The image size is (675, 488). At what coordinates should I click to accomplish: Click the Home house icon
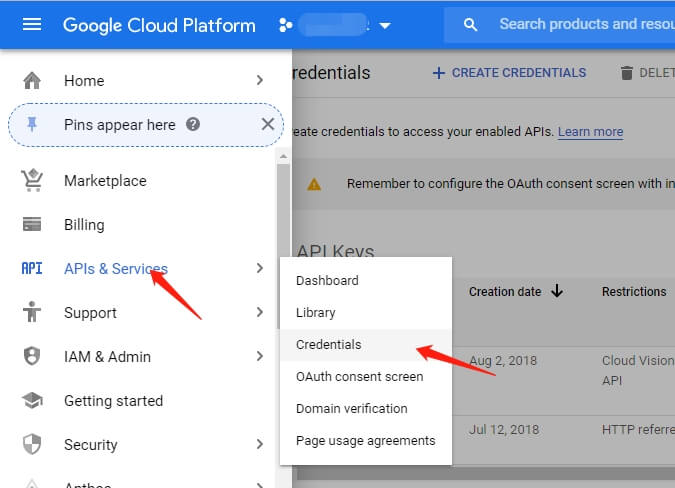pos(32,81)
